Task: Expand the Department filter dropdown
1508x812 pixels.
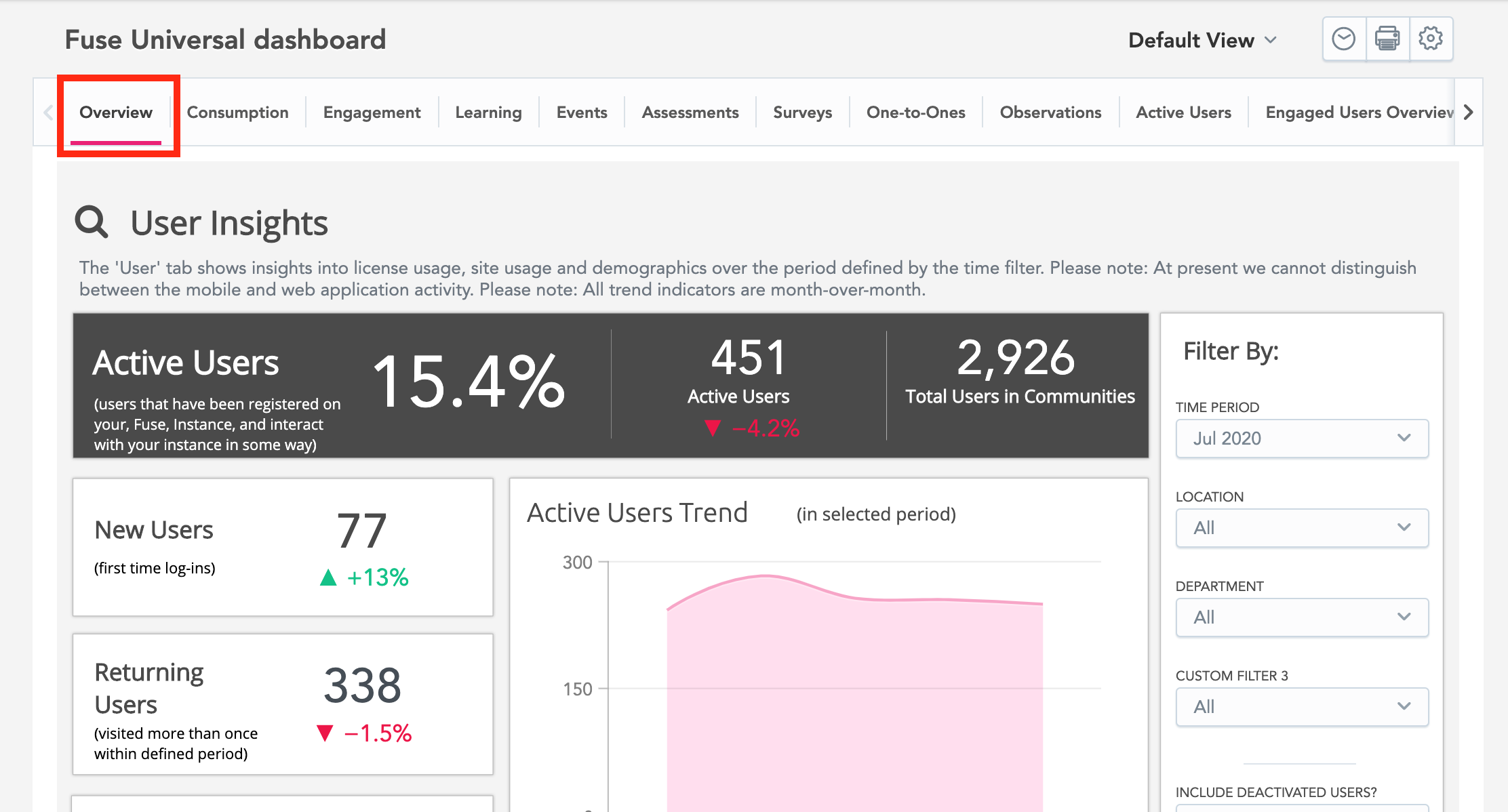Action: click(1302, 617)
